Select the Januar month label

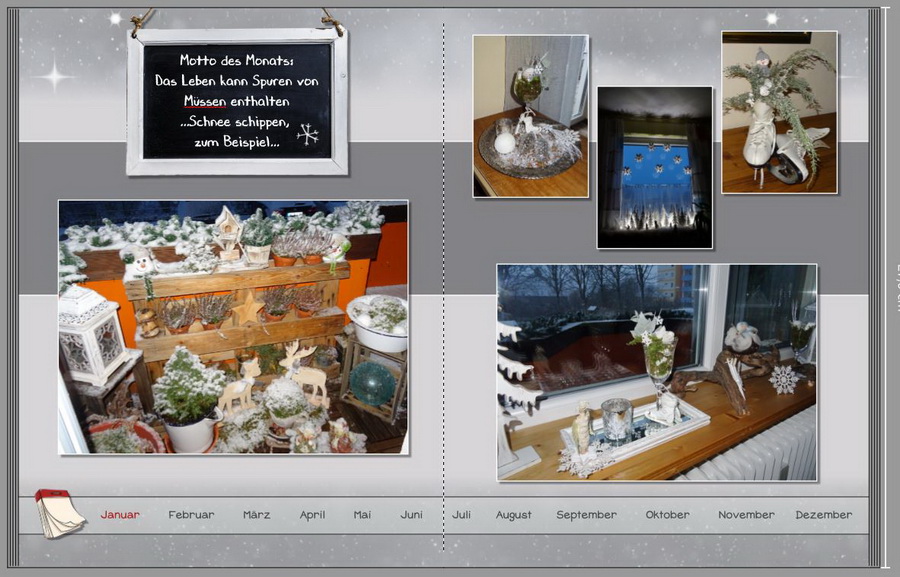coord(120,514)
